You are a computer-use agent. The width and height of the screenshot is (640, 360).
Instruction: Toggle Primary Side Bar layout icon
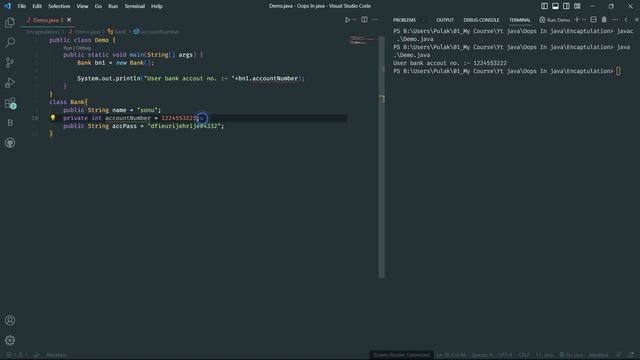(544, 6)
